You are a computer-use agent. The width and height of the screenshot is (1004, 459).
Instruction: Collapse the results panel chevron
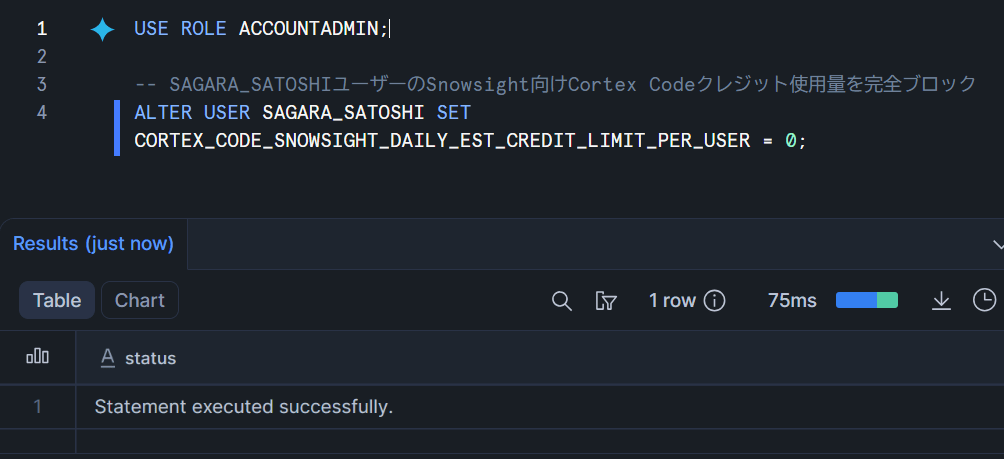pos(997,244)
